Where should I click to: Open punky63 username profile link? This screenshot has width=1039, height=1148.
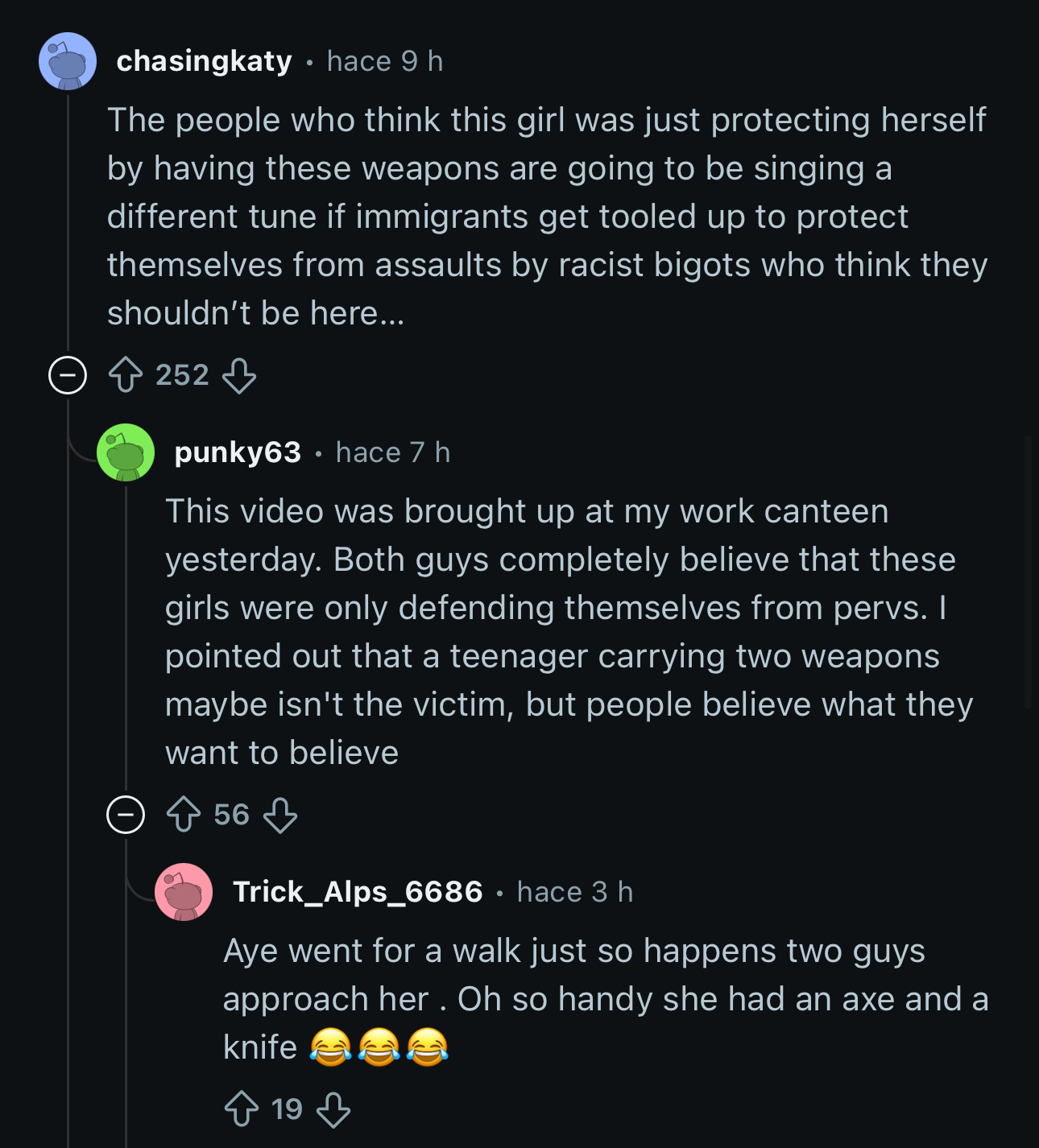point(238,452)
